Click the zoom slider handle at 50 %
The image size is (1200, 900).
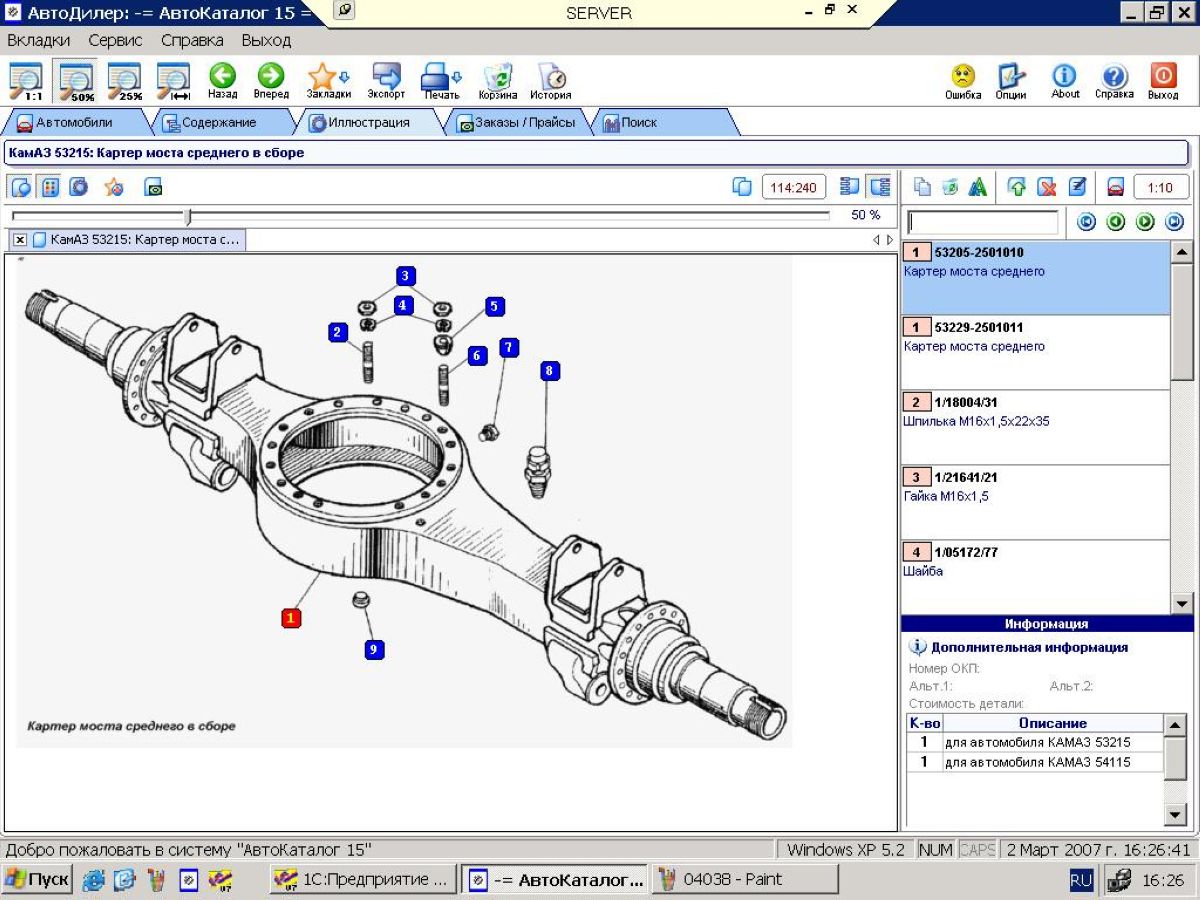click(x=188, y=216)
